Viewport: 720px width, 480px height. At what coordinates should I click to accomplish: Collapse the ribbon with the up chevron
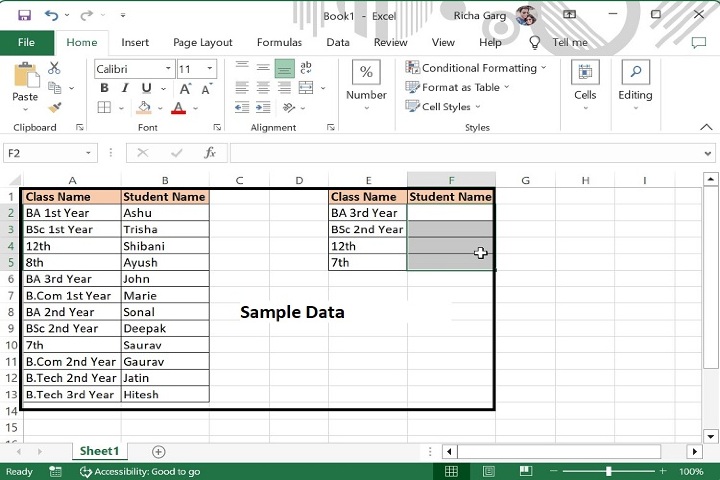pyautogui.click(x=706, y=127)
